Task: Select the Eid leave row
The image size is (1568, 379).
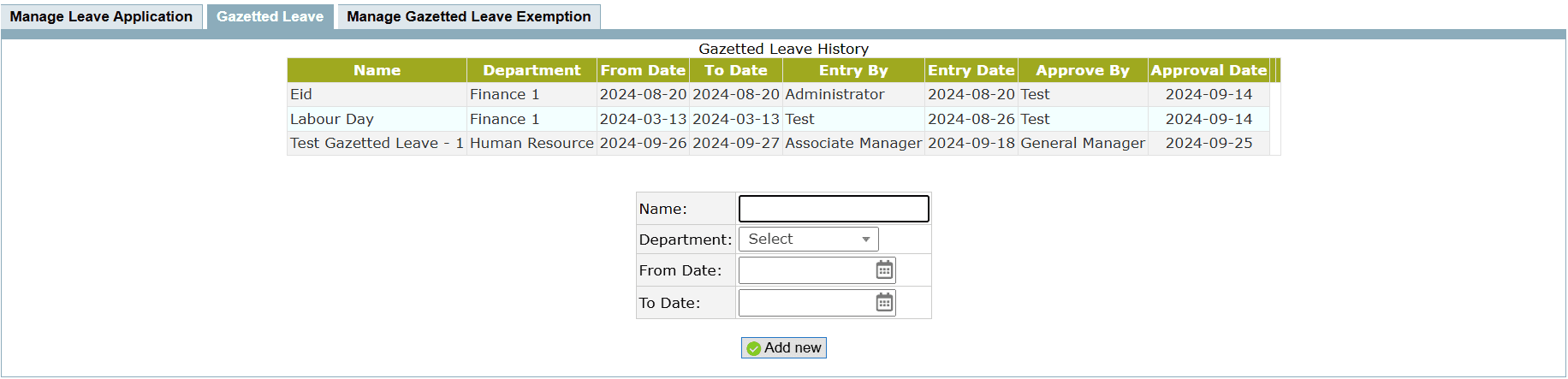Action: [301, 94]
